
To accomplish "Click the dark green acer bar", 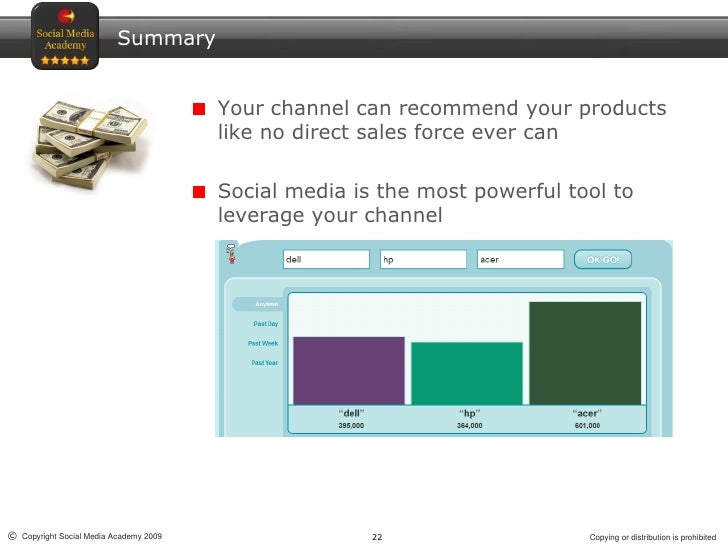I will [x=585, y=353].
